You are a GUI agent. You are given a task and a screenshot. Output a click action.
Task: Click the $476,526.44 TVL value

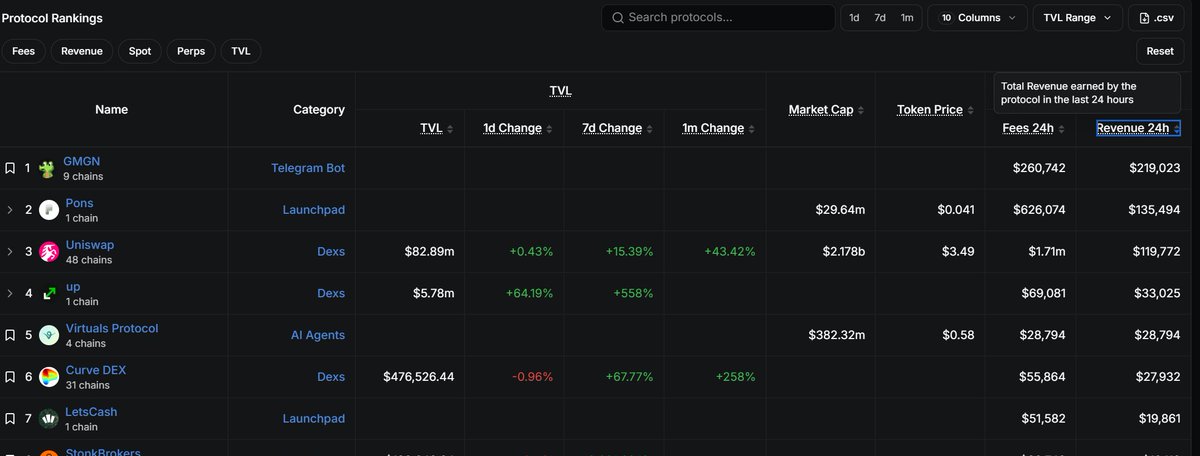tap(419, 377)
